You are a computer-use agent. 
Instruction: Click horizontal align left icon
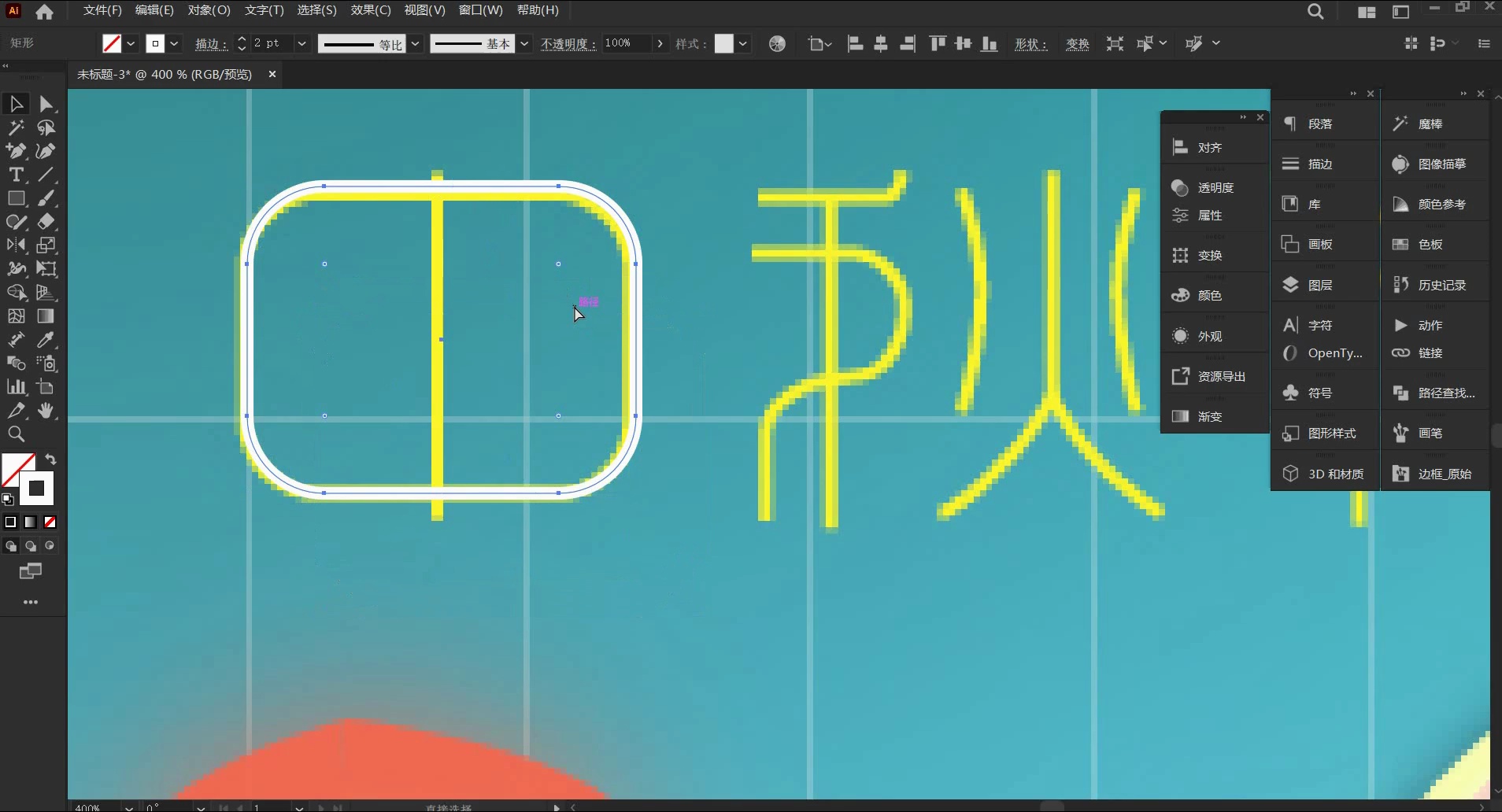(x=855, y=44)
